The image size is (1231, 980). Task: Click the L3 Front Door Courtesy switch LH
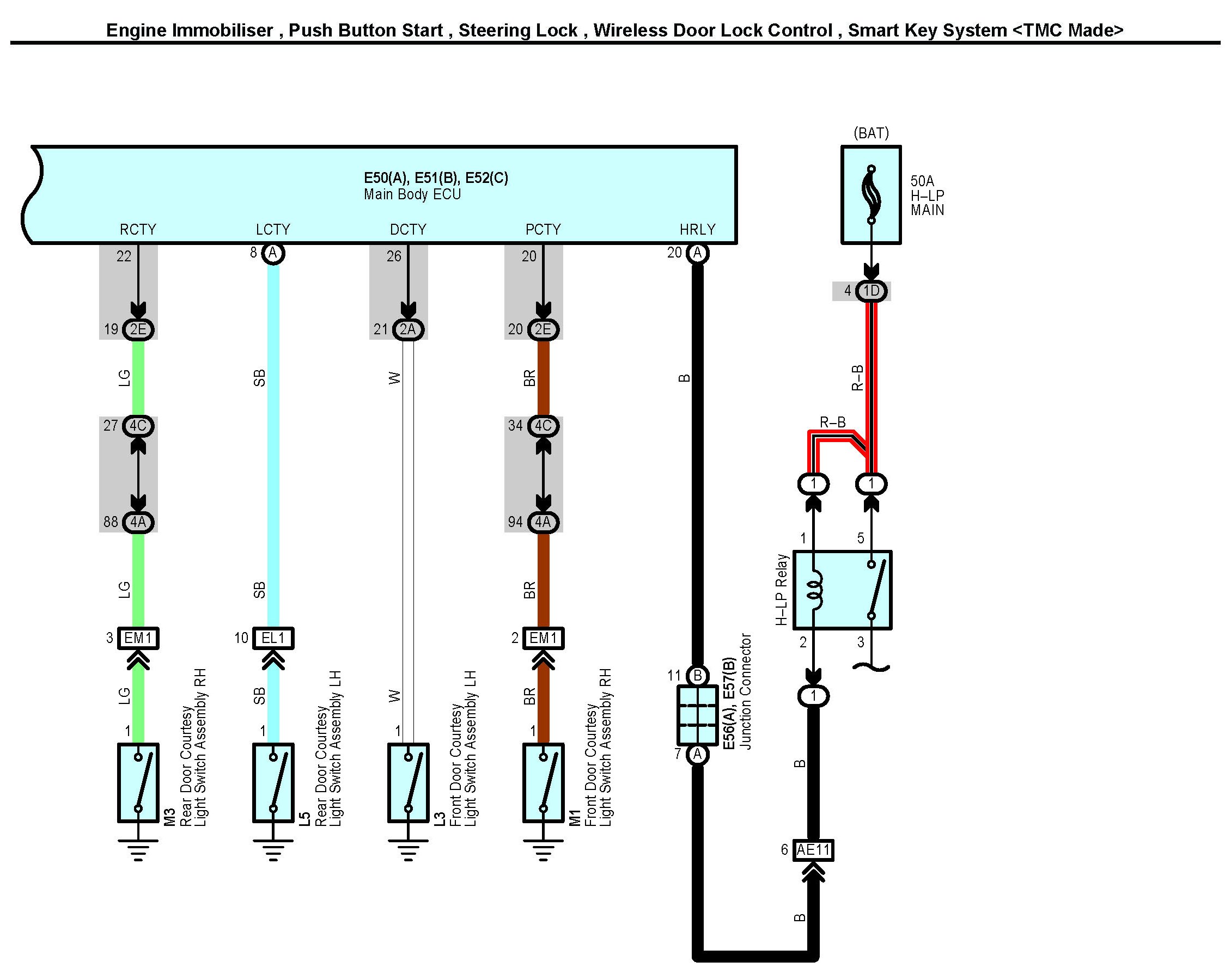pos(408,782)
